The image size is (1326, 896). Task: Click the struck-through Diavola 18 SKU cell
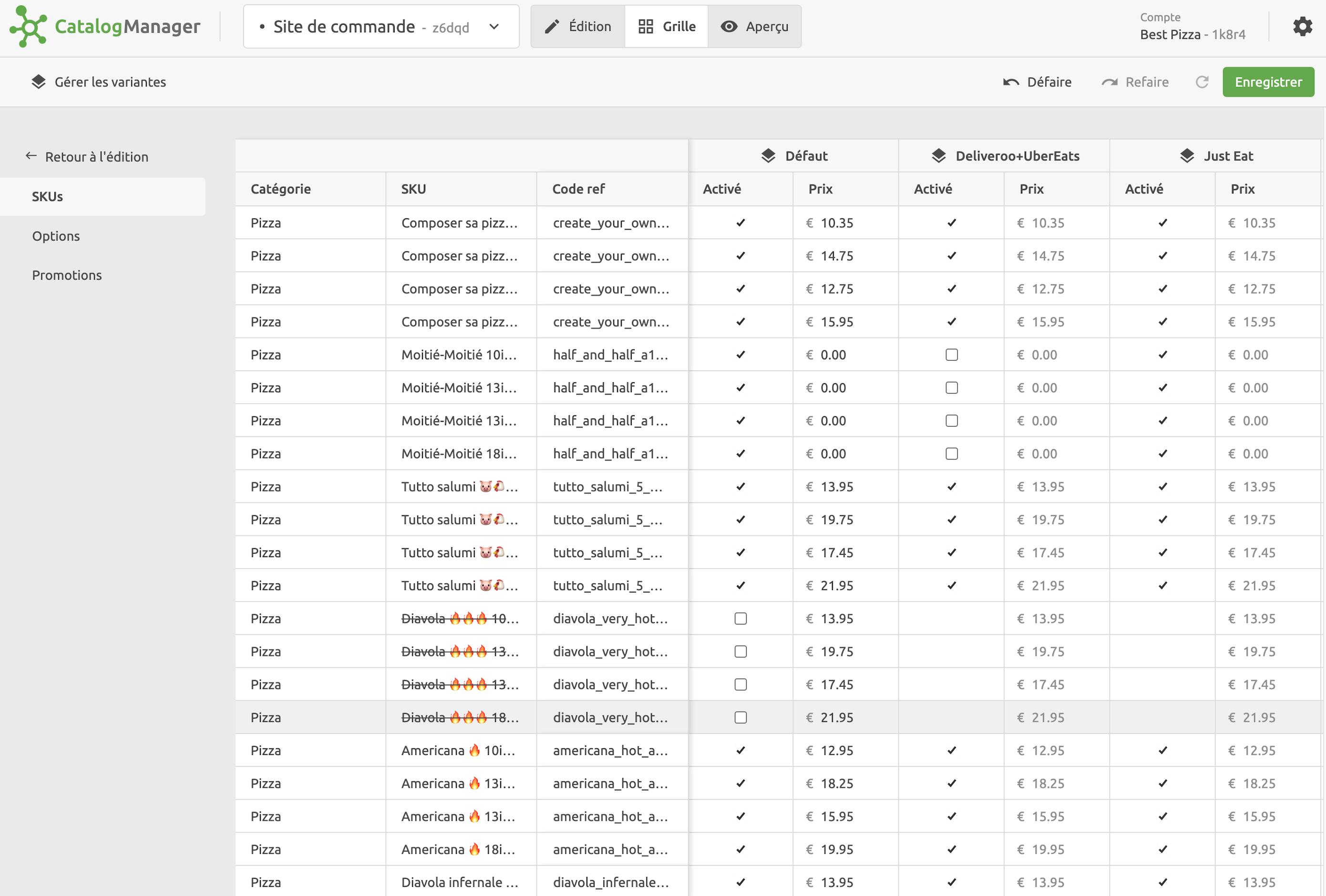coord(462,717)
